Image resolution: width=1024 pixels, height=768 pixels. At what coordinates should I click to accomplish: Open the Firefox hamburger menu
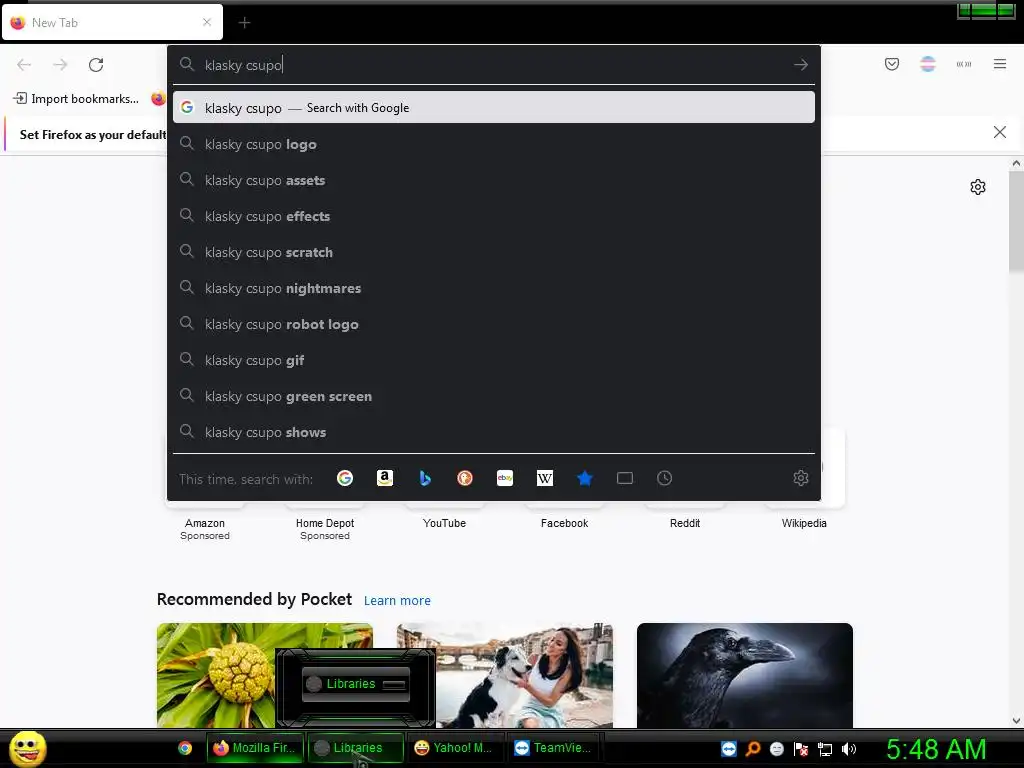tap(1000, 64)
